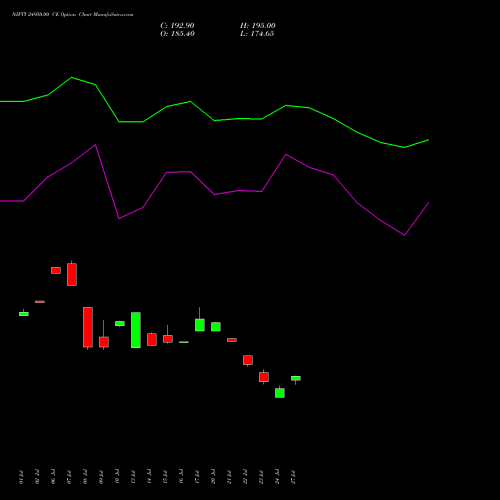This screenshot has height=500, width=500.
Task: Click the green candle for 24 Jul
Action: 280,393
